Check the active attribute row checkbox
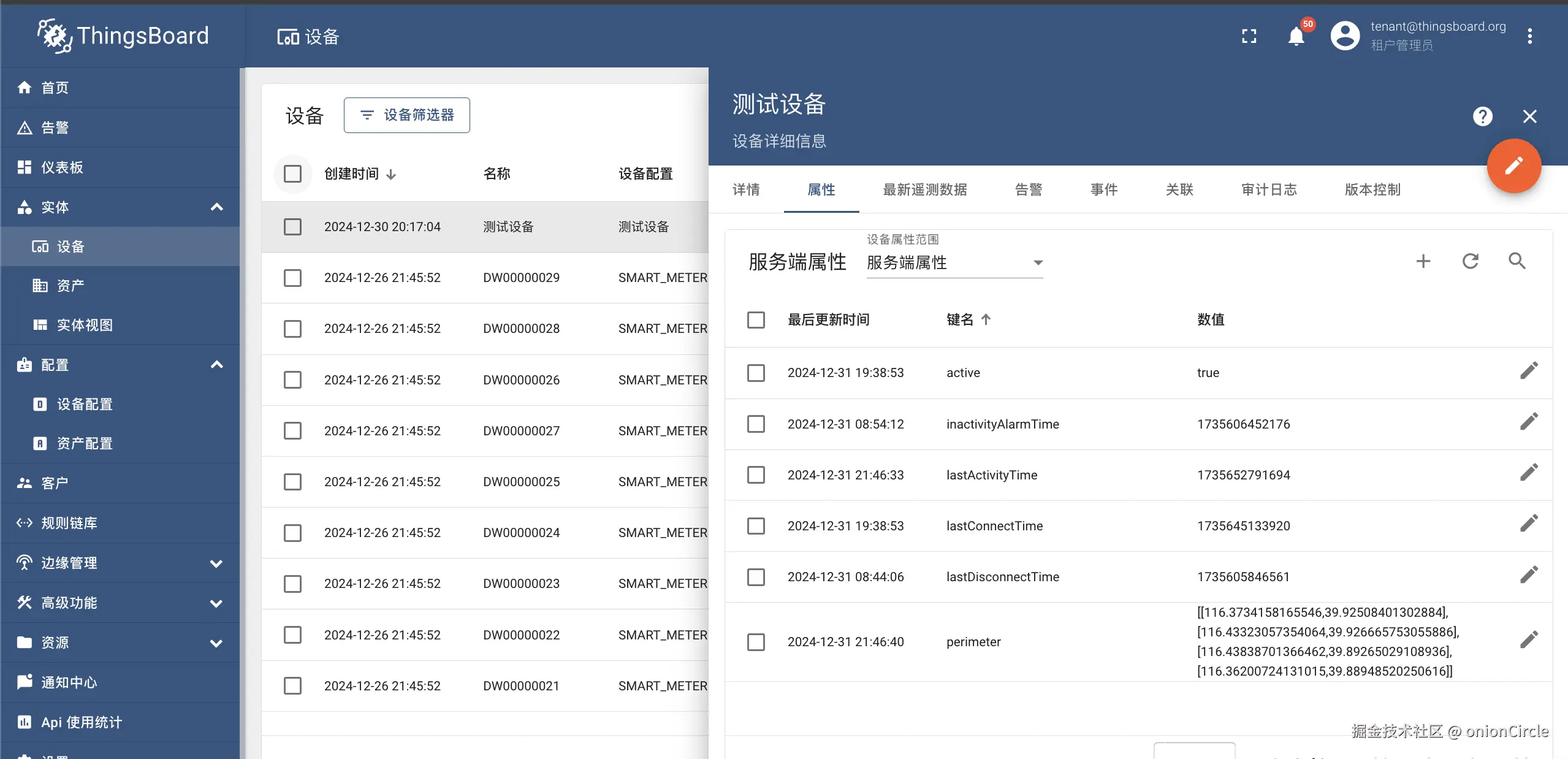This screenshot has height=759, width=1568. click(x=756, y=373)
